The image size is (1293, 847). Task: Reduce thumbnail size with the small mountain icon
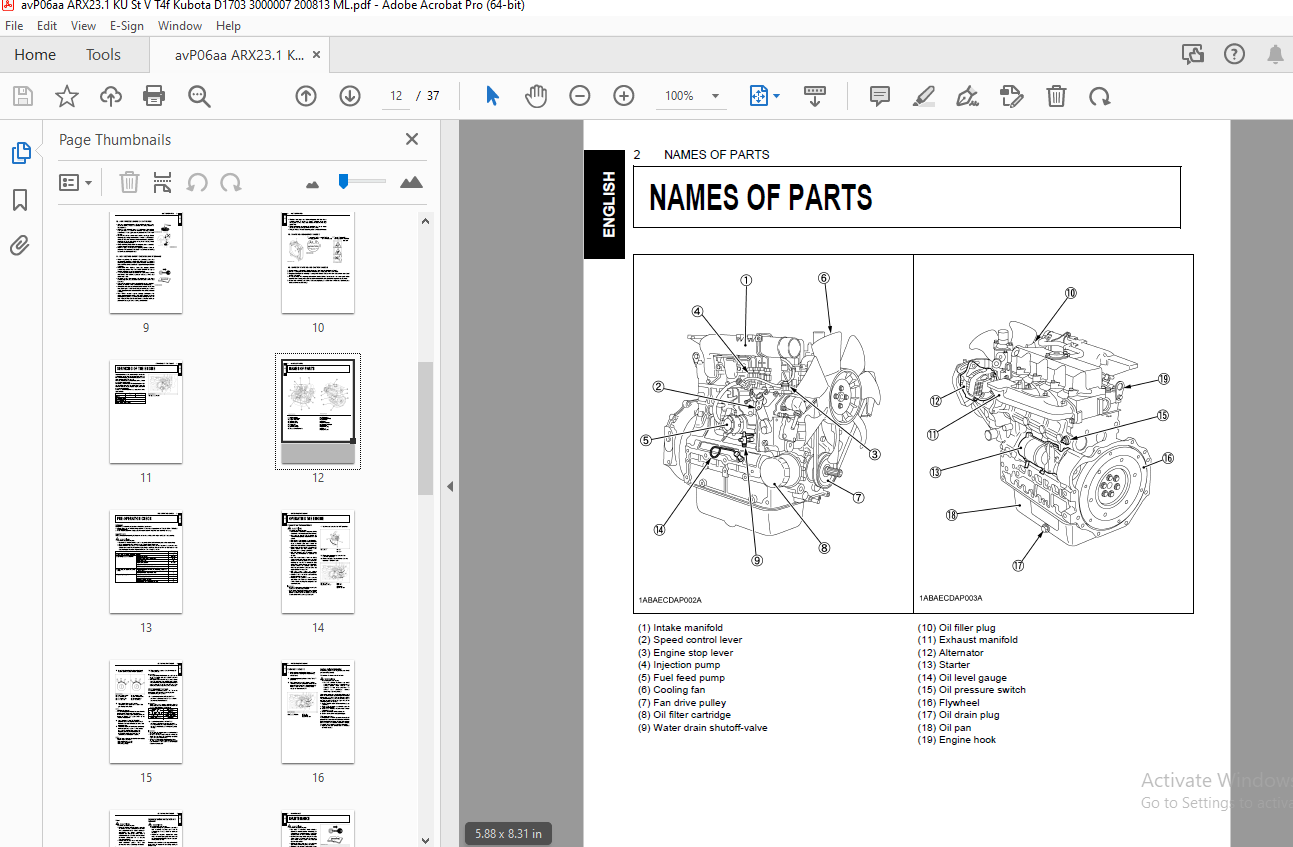point(312,184)
